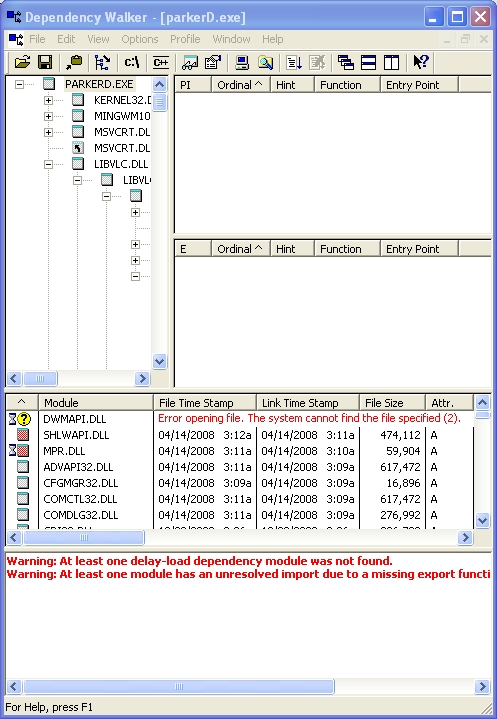The height and width of the screenshot is (719, 497).
Task: Sort module list by Link Time Stamp
Action: (308, 403)
